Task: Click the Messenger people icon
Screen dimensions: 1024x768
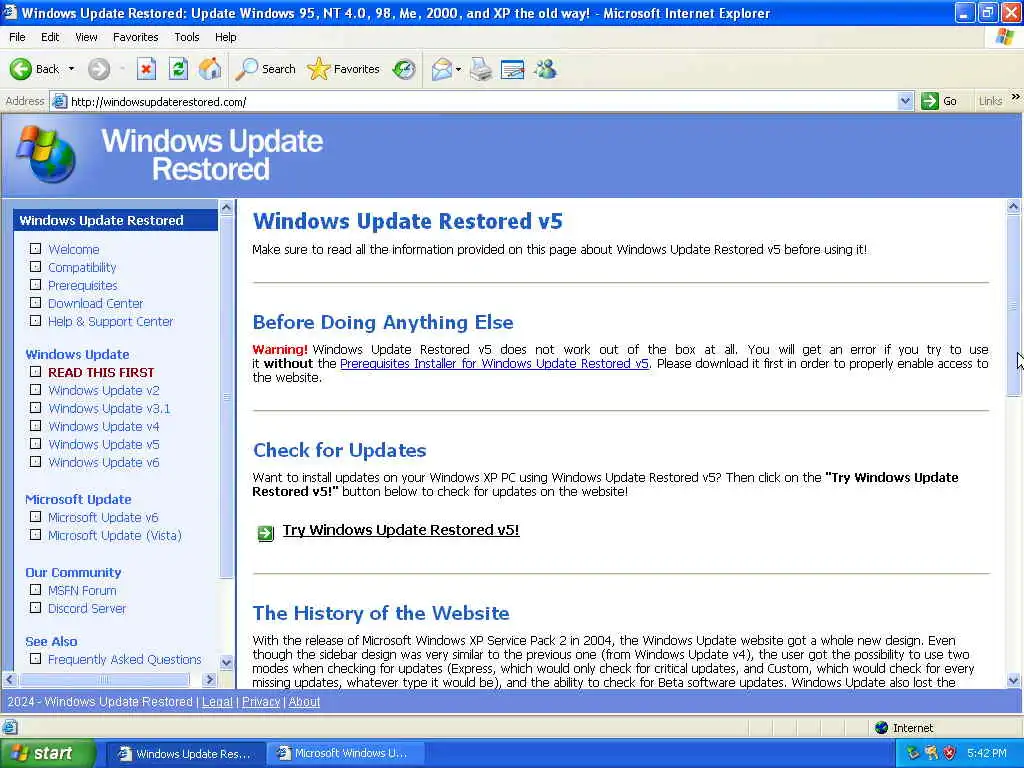Action: (545, 69)
